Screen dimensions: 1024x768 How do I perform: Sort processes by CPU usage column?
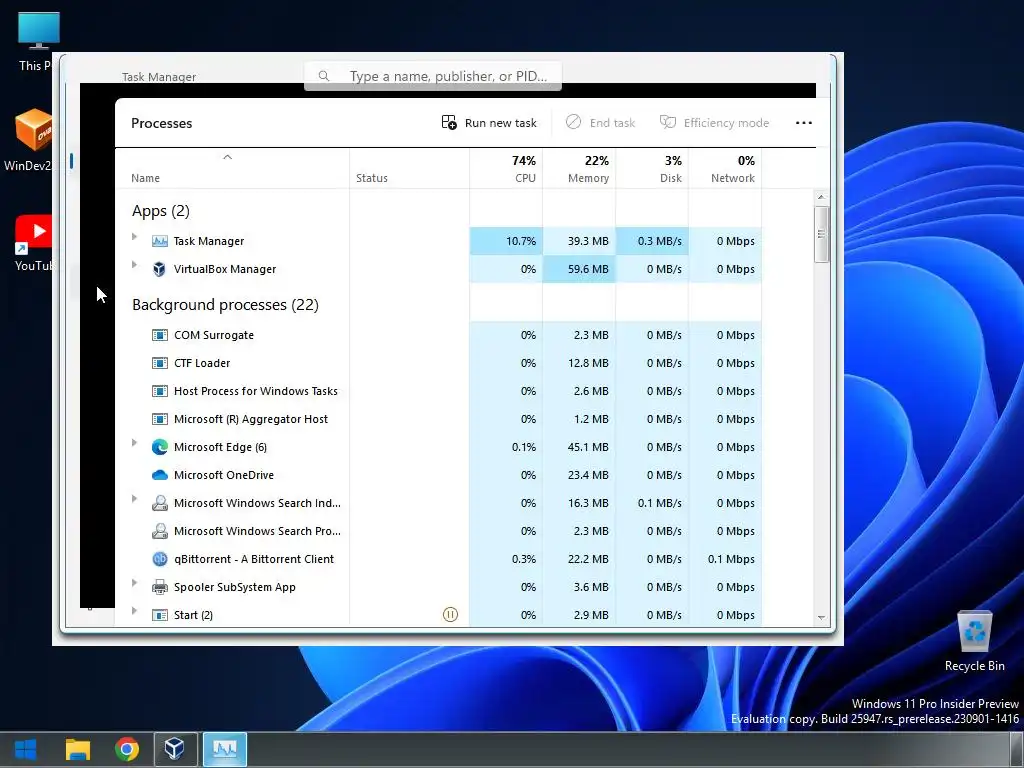click(x=506, y=169)
